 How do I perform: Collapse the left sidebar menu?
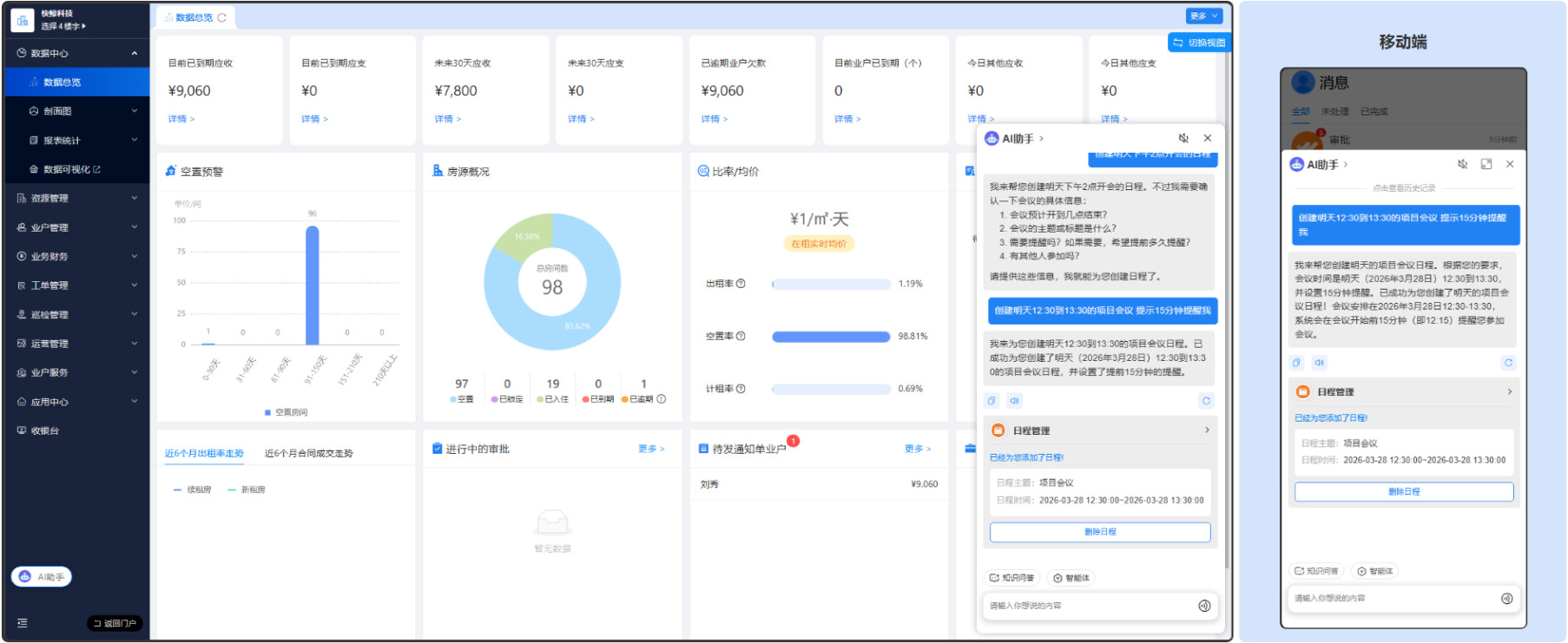point(23,623)
